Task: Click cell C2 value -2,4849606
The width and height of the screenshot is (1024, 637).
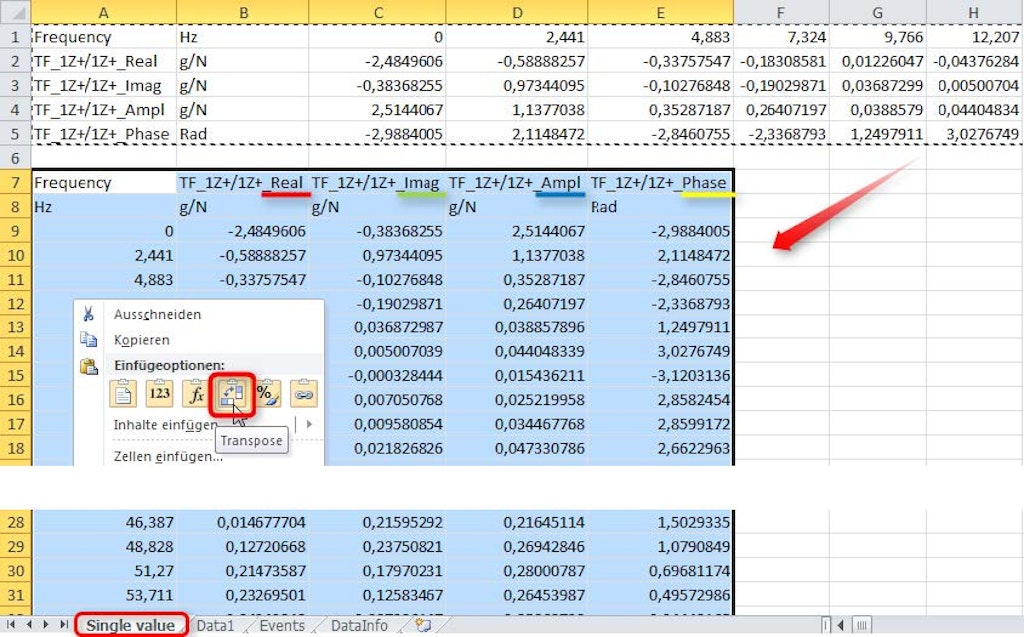Action: coord(377,61)
